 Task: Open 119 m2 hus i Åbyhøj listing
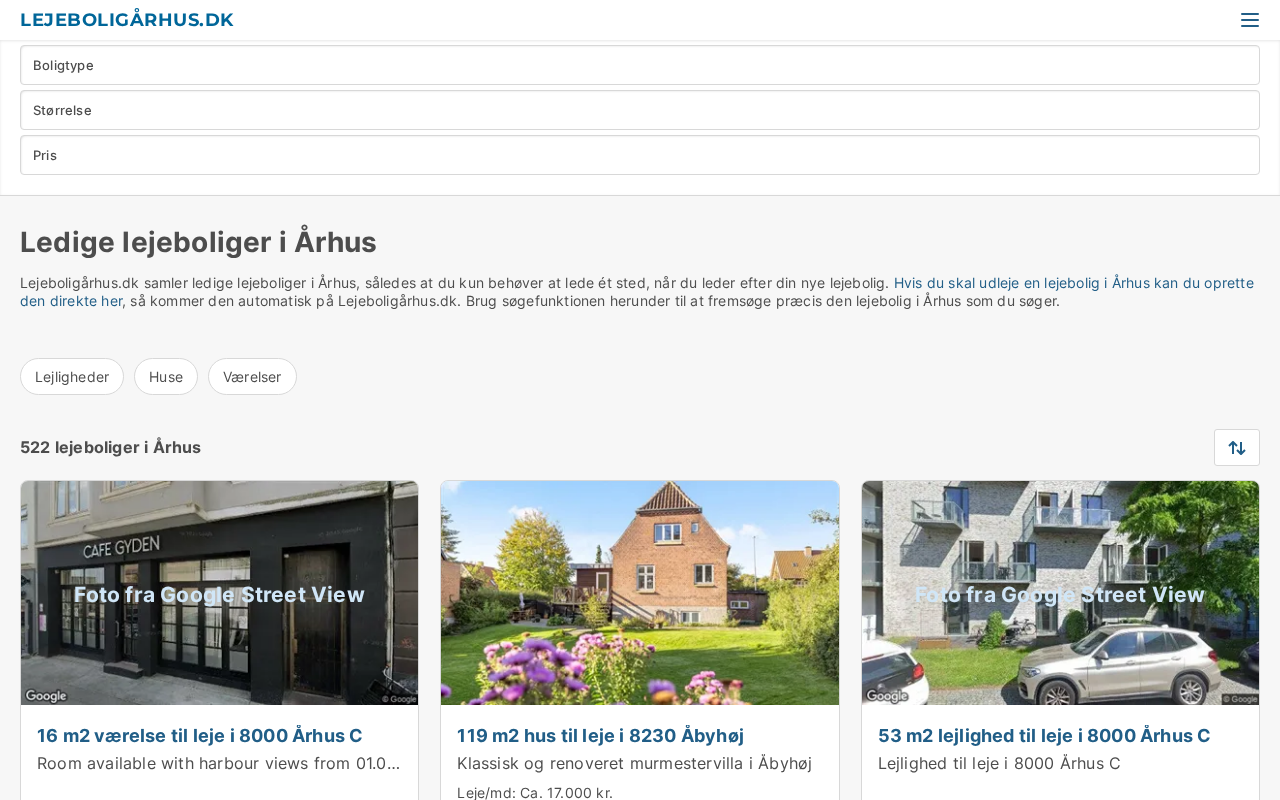[600, 736]
